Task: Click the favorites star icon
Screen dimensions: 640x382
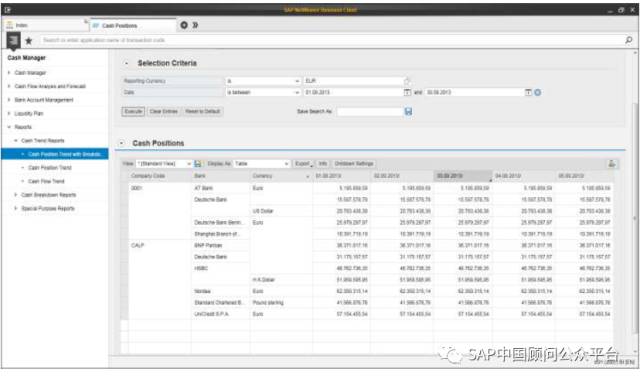Action: click(29, 41)
